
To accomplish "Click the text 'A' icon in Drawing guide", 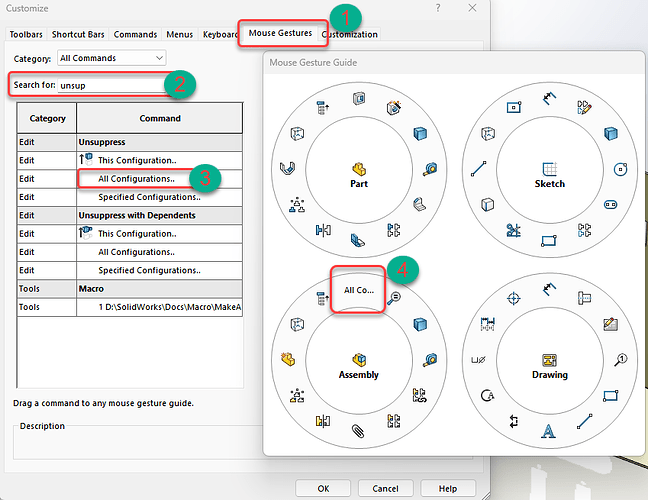I will coord(549,433).
